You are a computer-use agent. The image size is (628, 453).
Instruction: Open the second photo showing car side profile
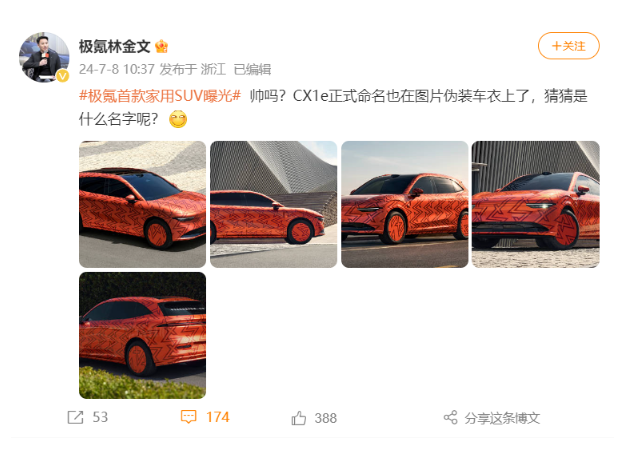tap(274, 204)
